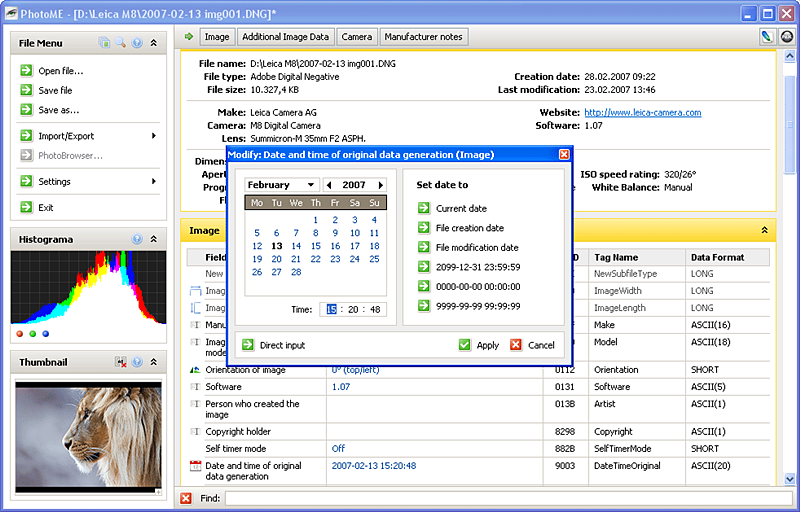Viewport: 800px width, 512px height.
Task: Collapse the yellow Image section
Action: 764,231
